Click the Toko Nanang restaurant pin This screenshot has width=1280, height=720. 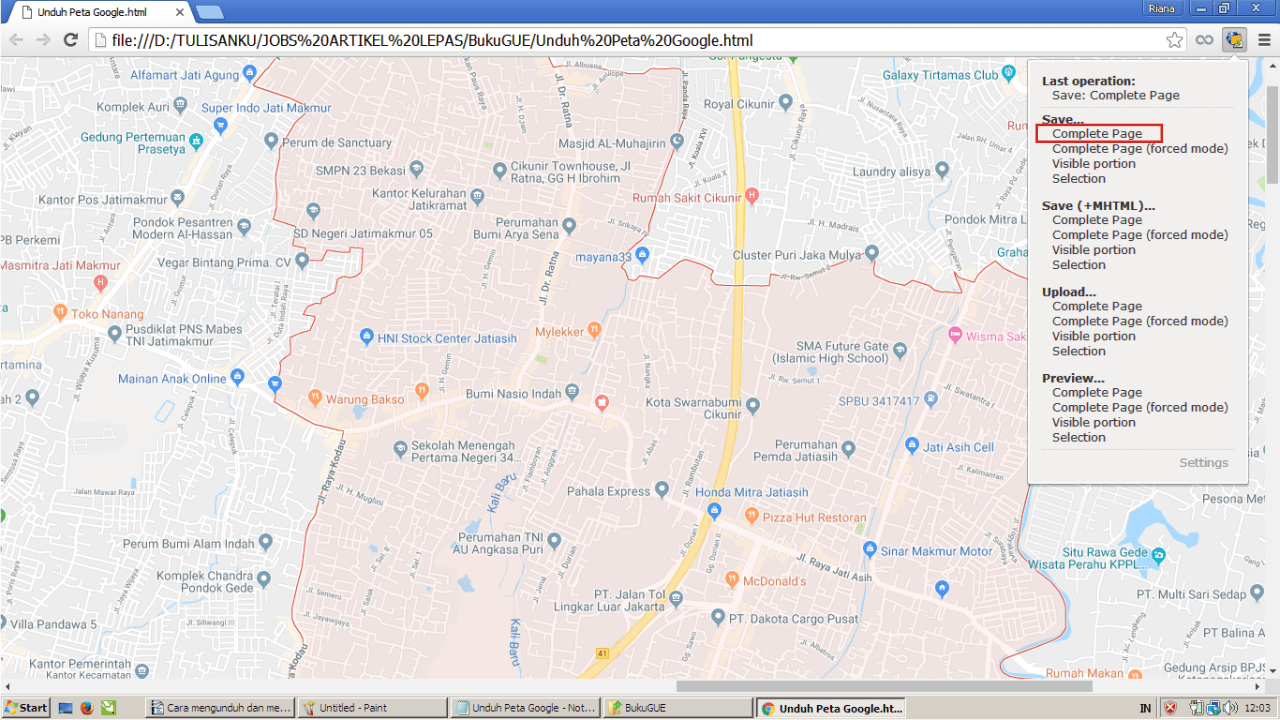coord(61,313)
